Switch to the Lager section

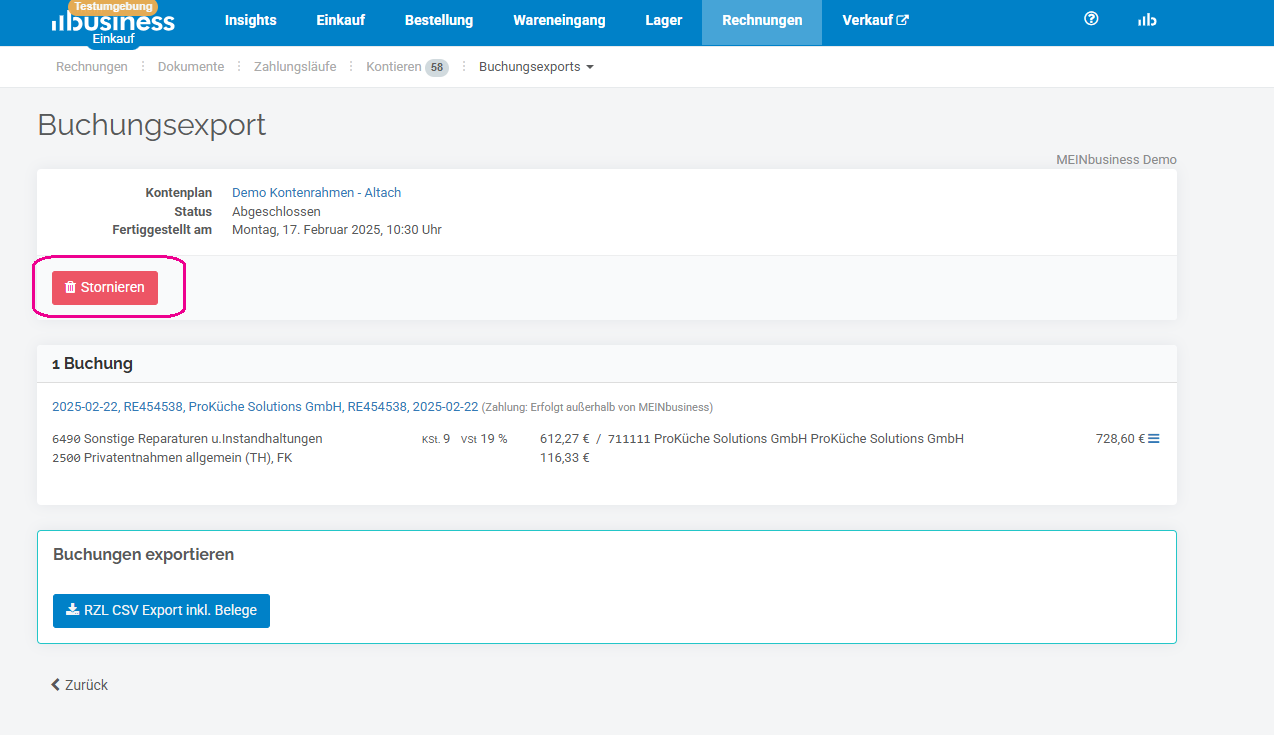pos(664,20)
